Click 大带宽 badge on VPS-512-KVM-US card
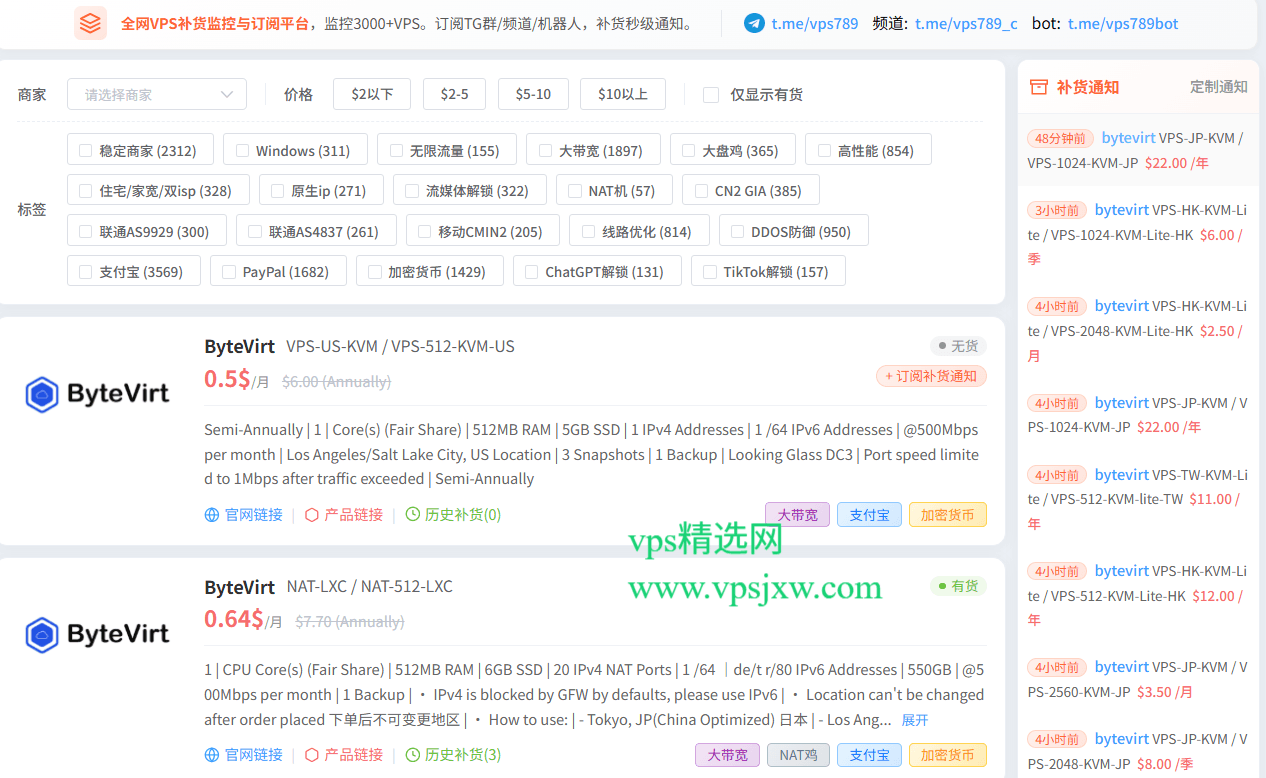Screen dimensions: 1266x778 pyautogui.click(x=798, y=515)
